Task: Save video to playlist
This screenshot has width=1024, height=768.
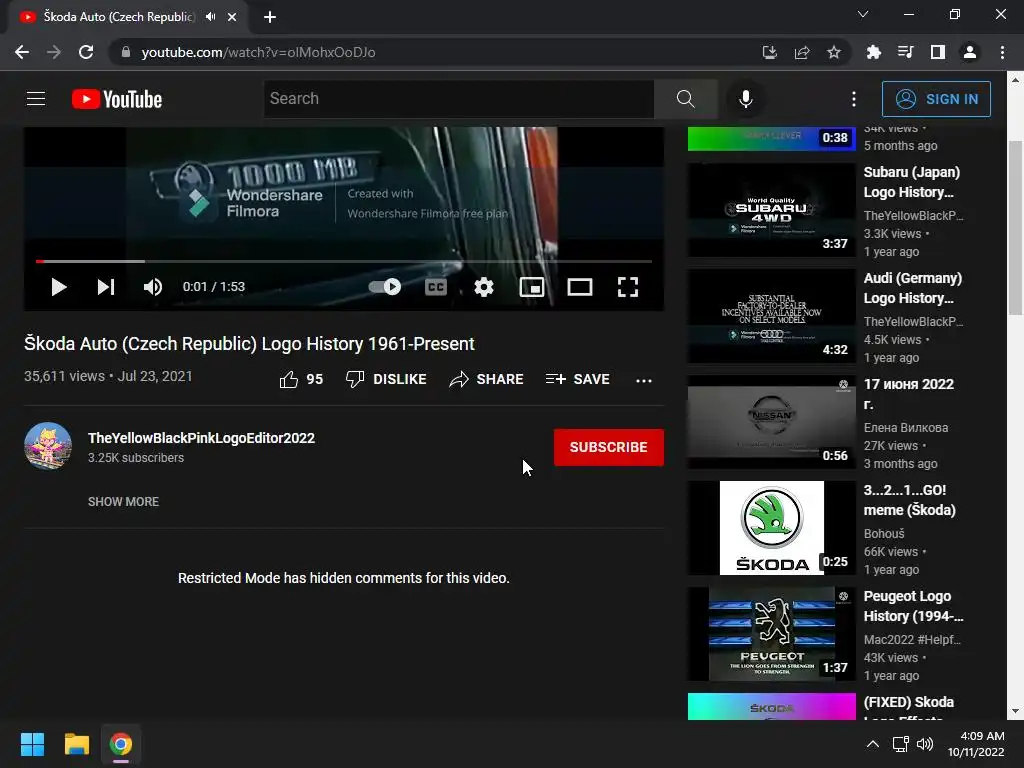Action: [x=578, y=379]
